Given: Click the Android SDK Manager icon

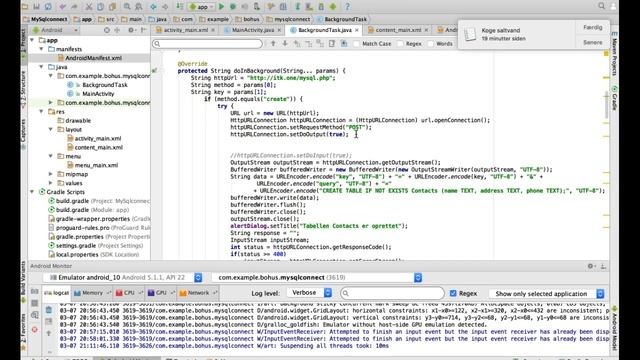Looking at the screenshot, I should 321,7.
